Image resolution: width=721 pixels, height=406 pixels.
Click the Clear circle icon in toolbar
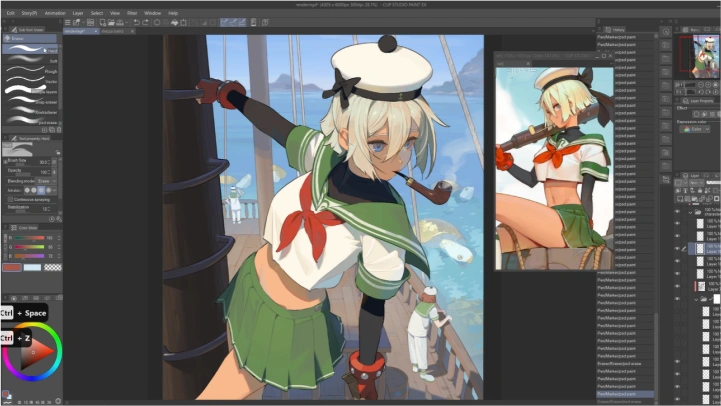(157, 22)
